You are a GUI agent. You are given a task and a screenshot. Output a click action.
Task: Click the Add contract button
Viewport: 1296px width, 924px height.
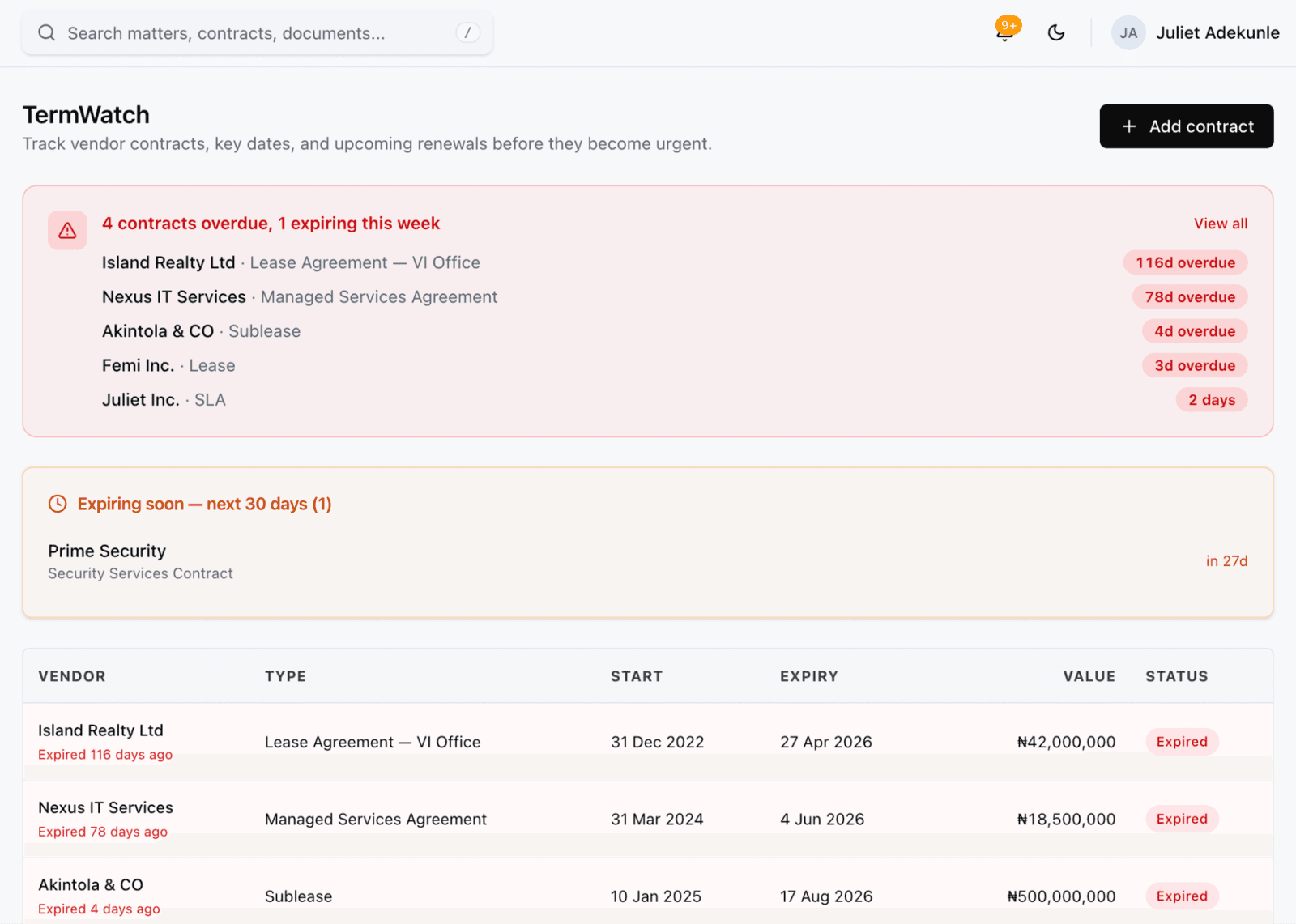click(1186, 126)
